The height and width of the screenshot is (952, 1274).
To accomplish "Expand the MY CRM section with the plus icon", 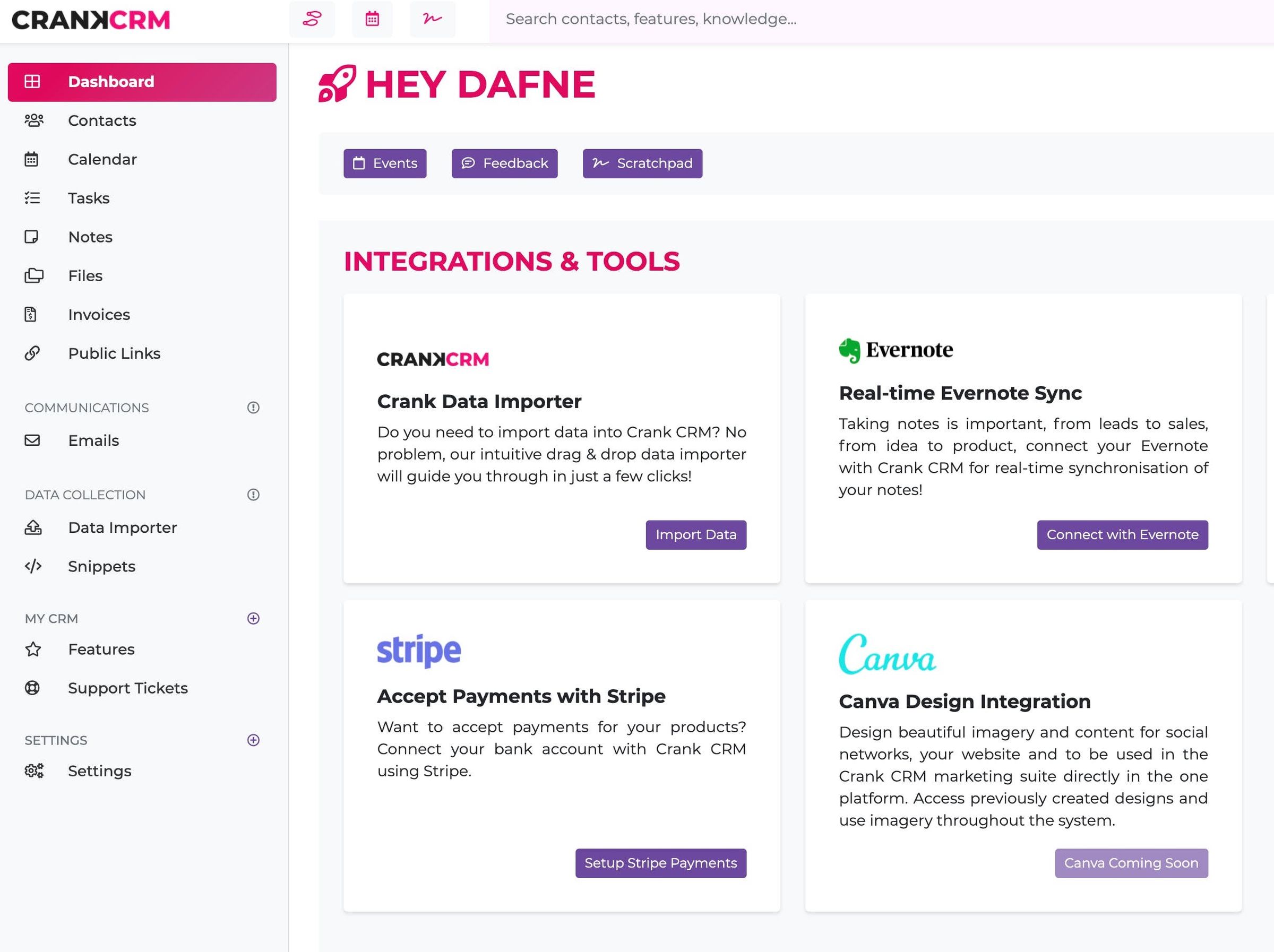I will (x=253, y=618).
